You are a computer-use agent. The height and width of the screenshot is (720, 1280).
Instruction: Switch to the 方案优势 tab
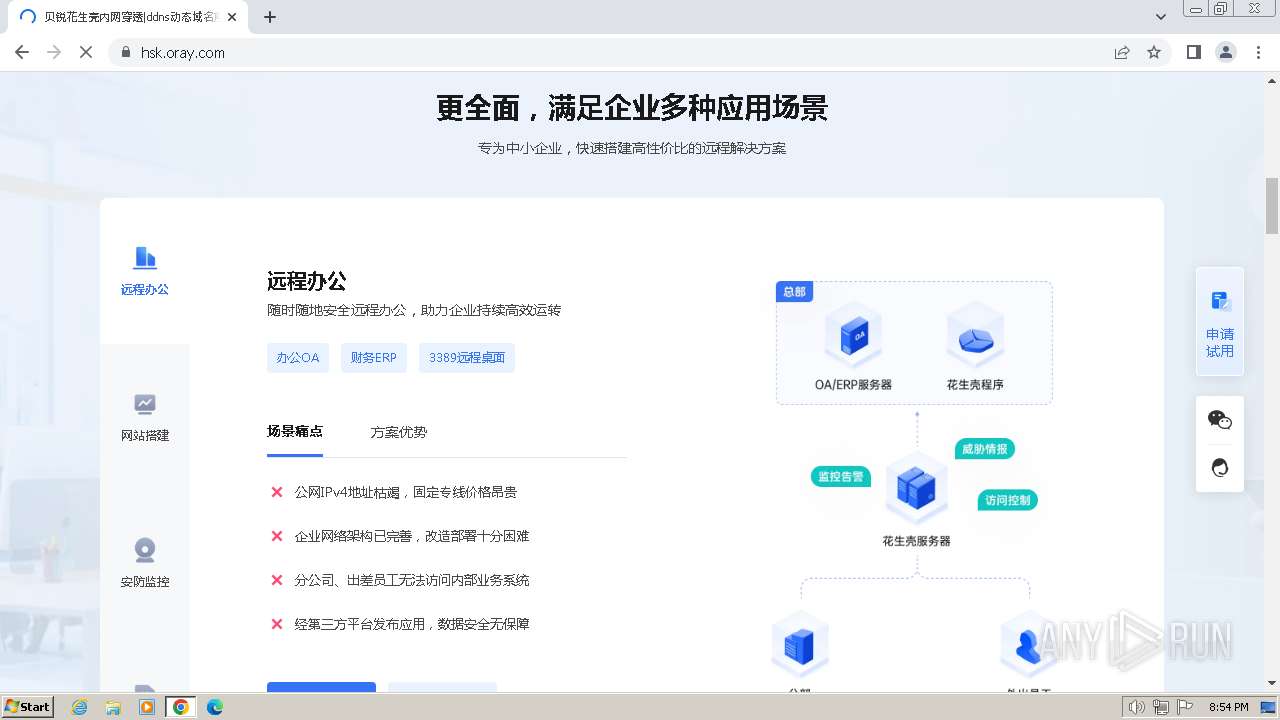coord(399,432)
